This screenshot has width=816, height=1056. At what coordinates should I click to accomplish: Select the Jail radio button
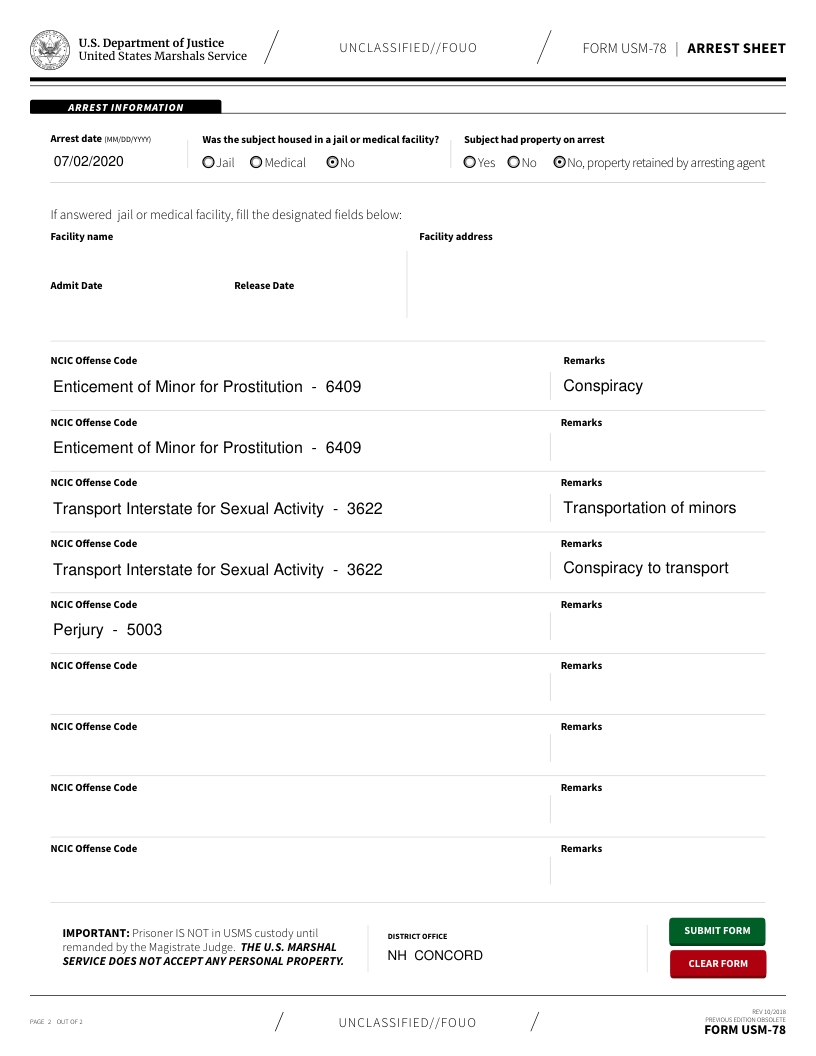click(x=208, y=163)
